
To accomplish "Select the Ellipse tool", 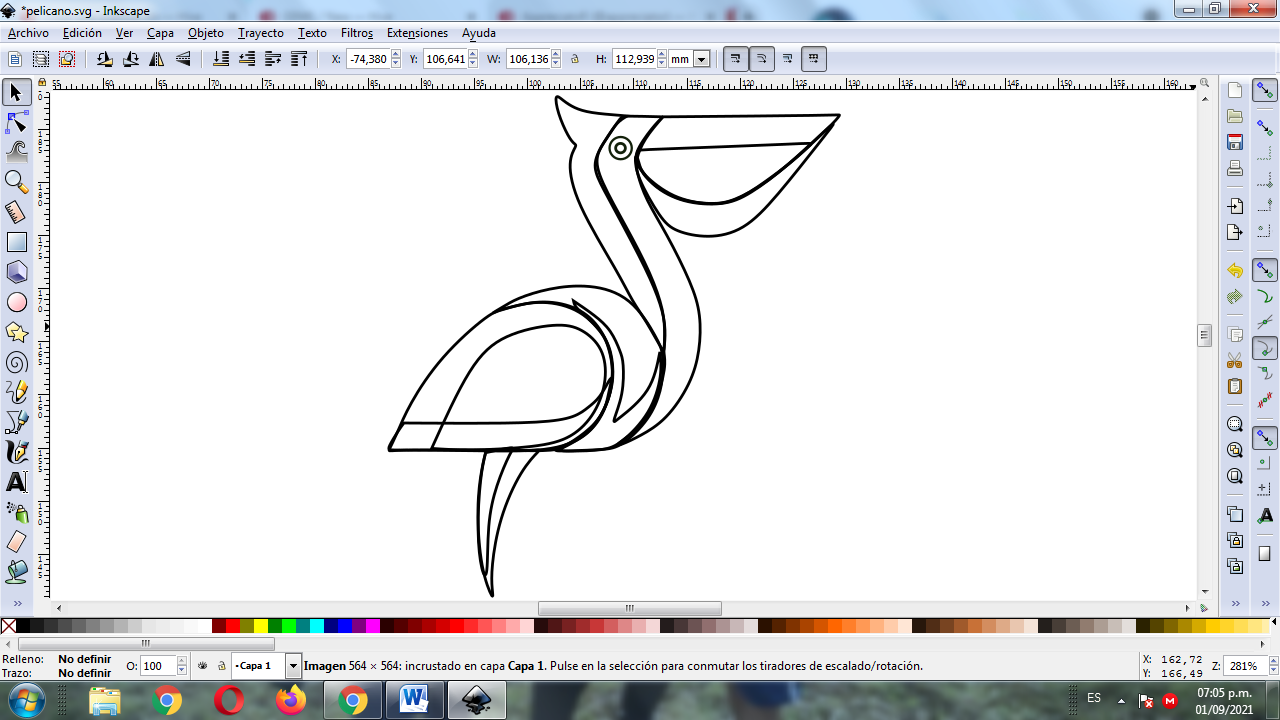I will (x=16, y=302).
